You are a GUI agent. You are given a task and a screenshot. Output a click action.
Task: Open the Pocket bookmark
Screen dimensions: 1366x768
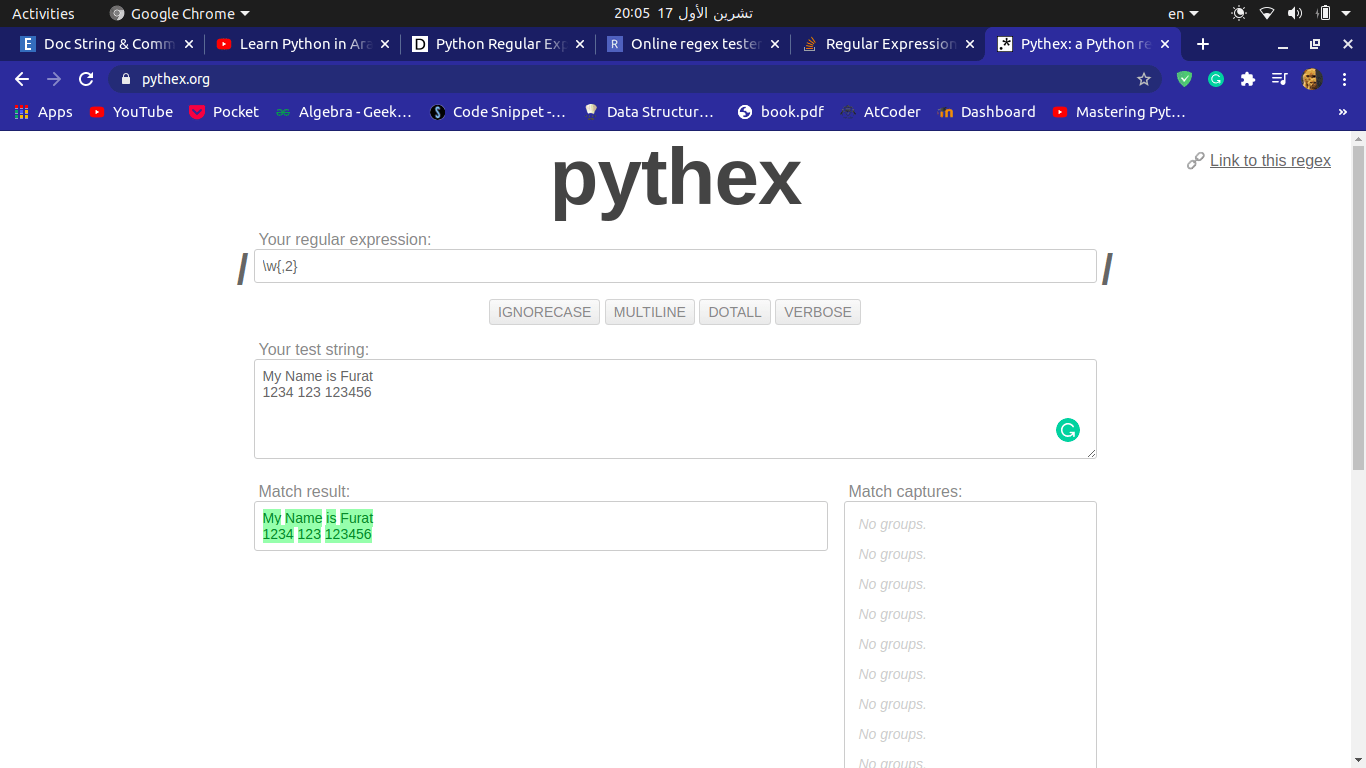tap(223, 112)
